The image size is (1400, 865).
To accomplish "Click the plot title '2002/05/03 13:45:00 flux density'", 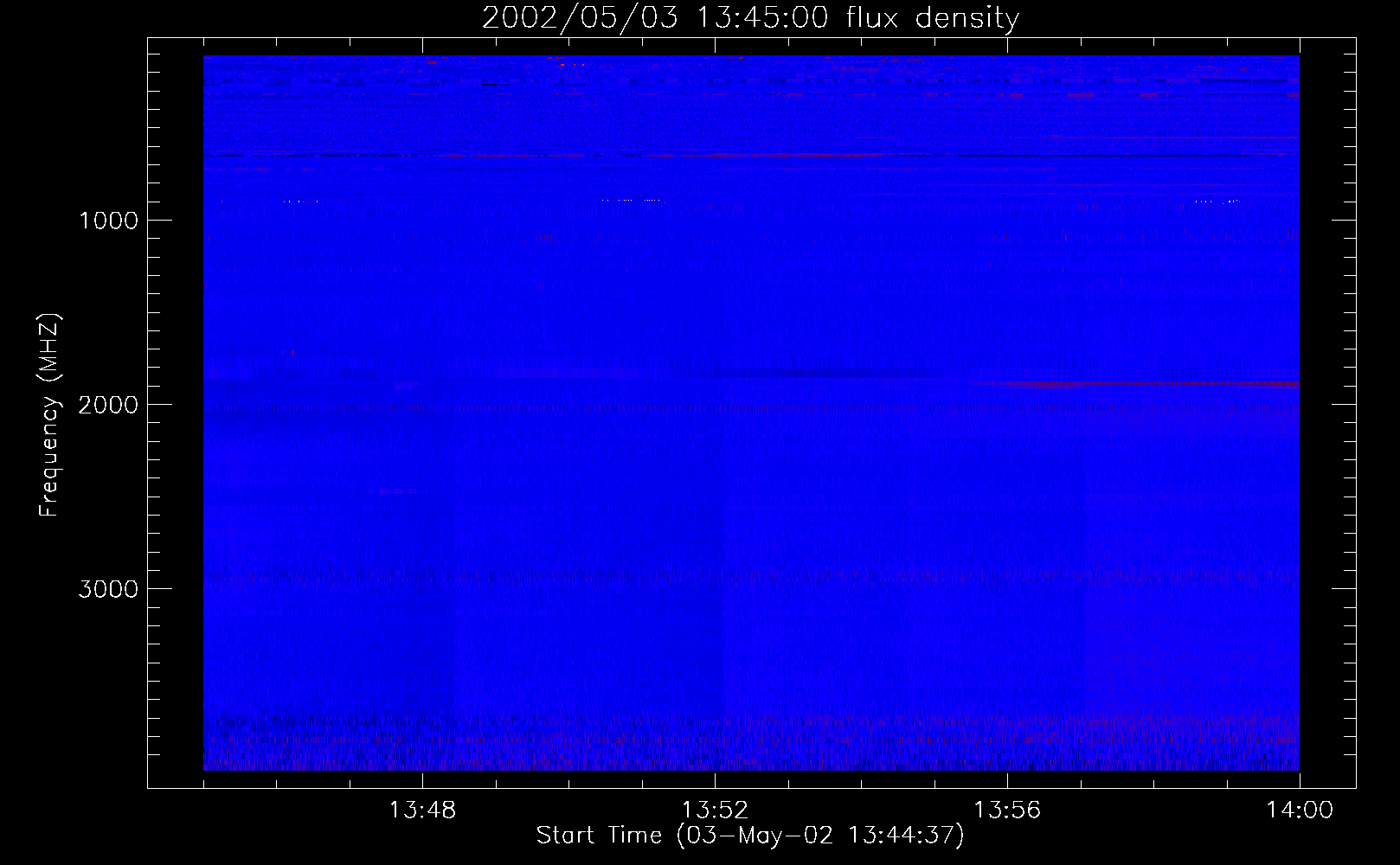I will (750, 17).
